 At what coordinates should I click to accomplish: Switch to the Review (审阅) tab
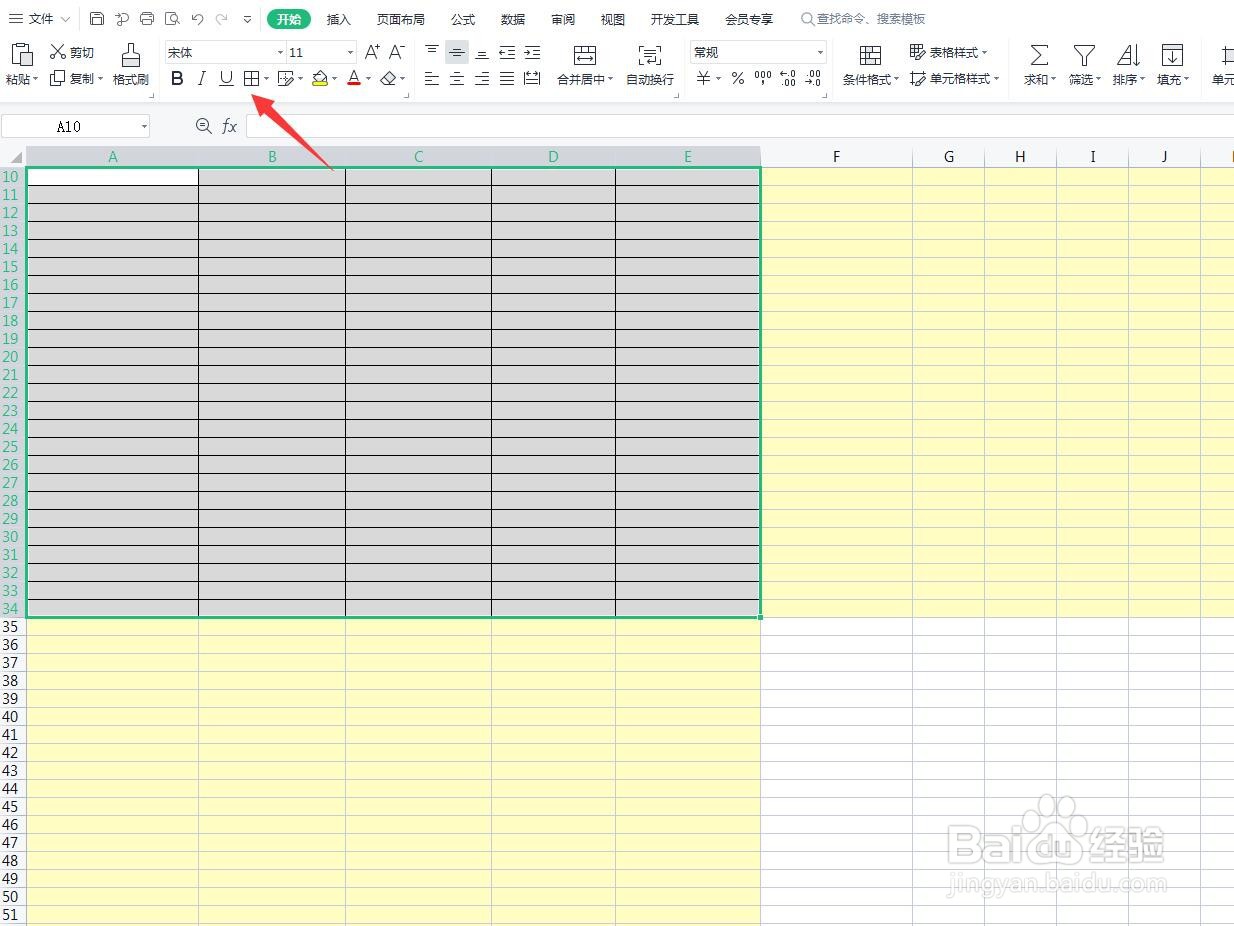[x=563, y=19]
